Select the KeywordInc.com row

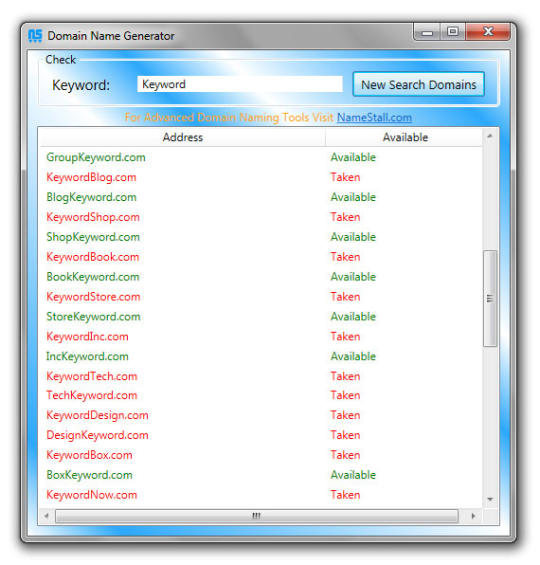[x=261, y=337]
